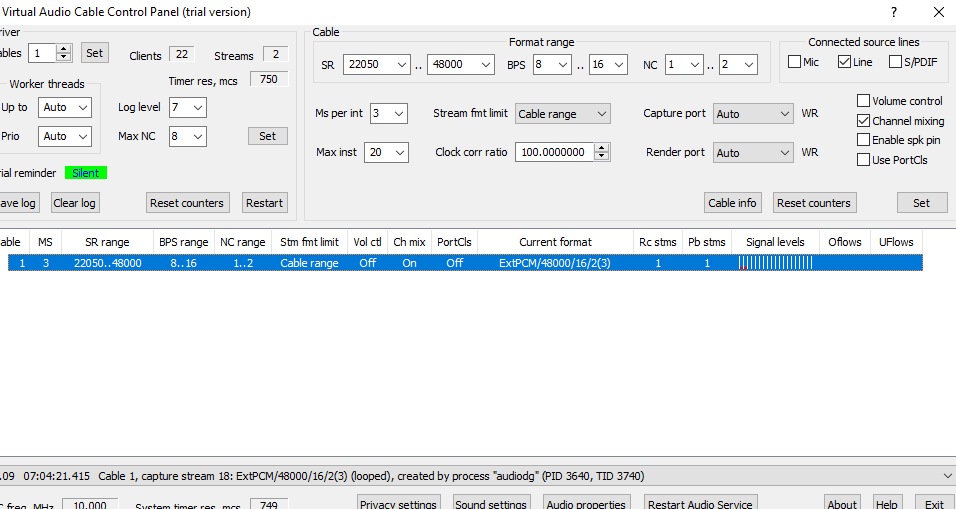Click the Timer res value 750

tap(268, 79)
